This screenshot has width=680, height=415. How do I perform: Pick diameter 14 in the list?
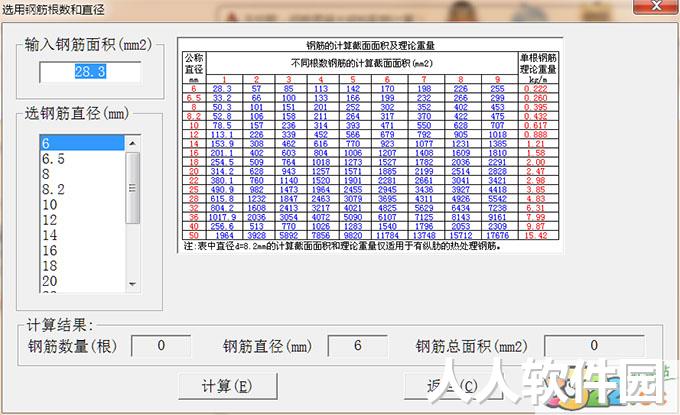[82, 235]
